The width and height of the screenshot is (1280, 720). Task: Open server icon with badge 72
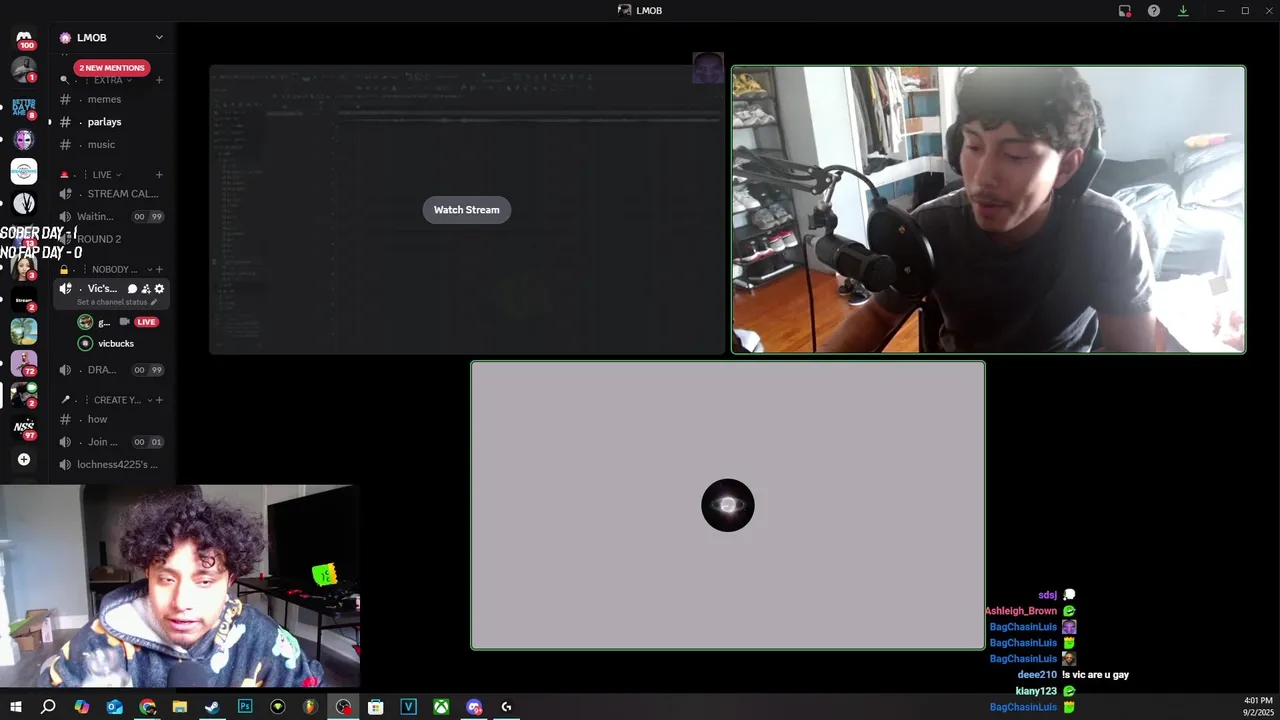point(24,363)
